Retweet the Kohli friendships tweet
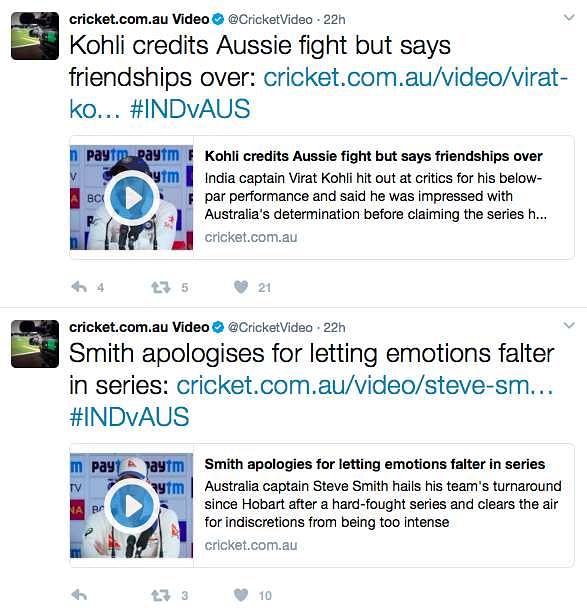The height and width of the screenshot is (610, 587). pyautogui.click(x=161, y=287)
